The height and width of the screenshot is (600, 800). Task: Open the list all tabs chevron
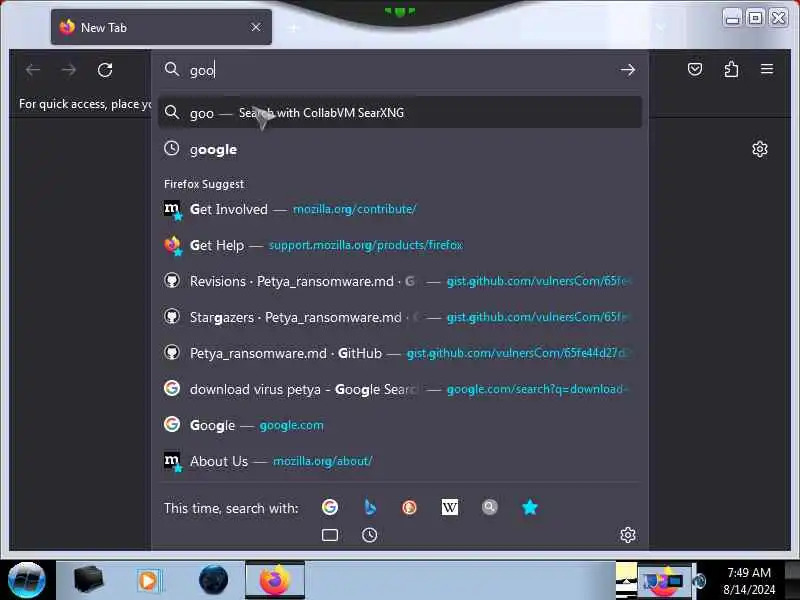click(661, 27)
